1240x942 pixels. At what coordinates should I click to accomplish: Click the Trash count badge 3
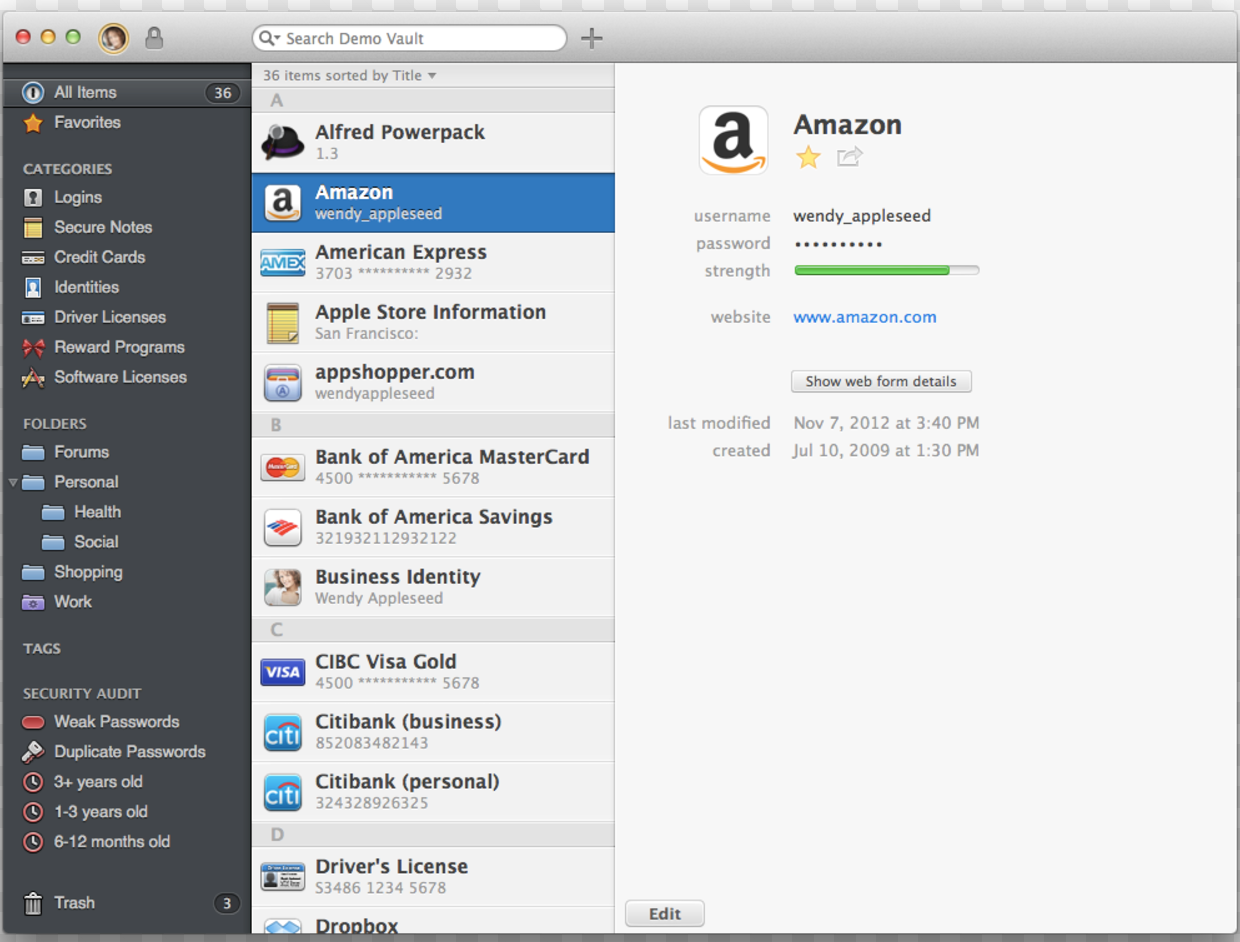(227, 904)
